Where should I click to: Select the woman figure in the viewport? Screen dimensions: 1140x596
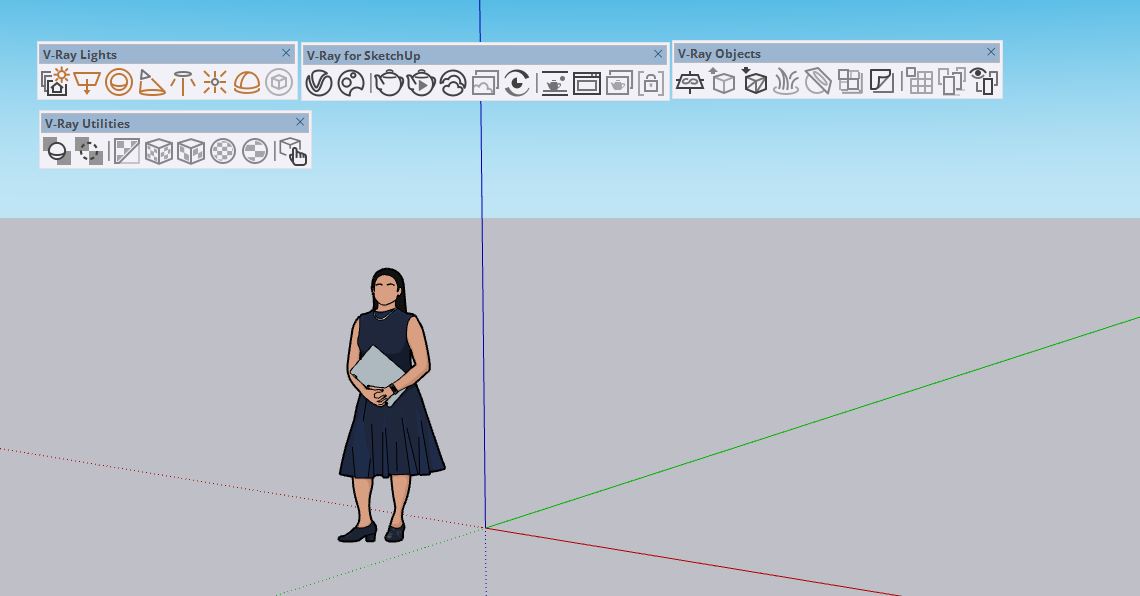point(390,420)
